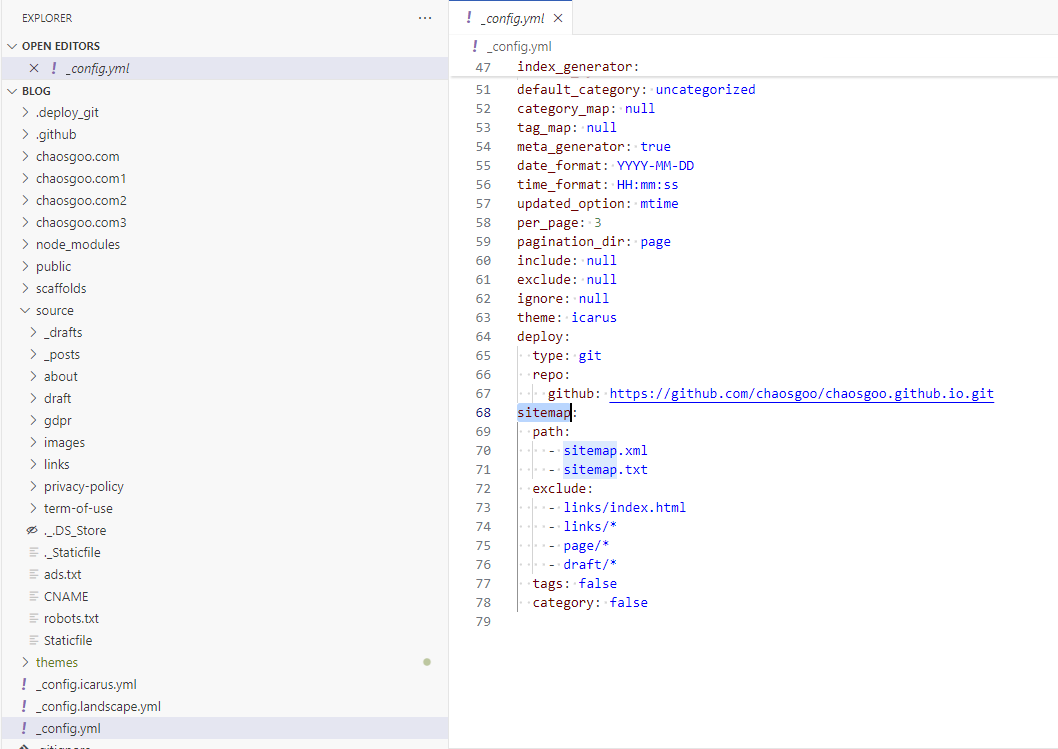Click the yellow exclamation icon of _config.icarus.yml

tap(24, 685)
